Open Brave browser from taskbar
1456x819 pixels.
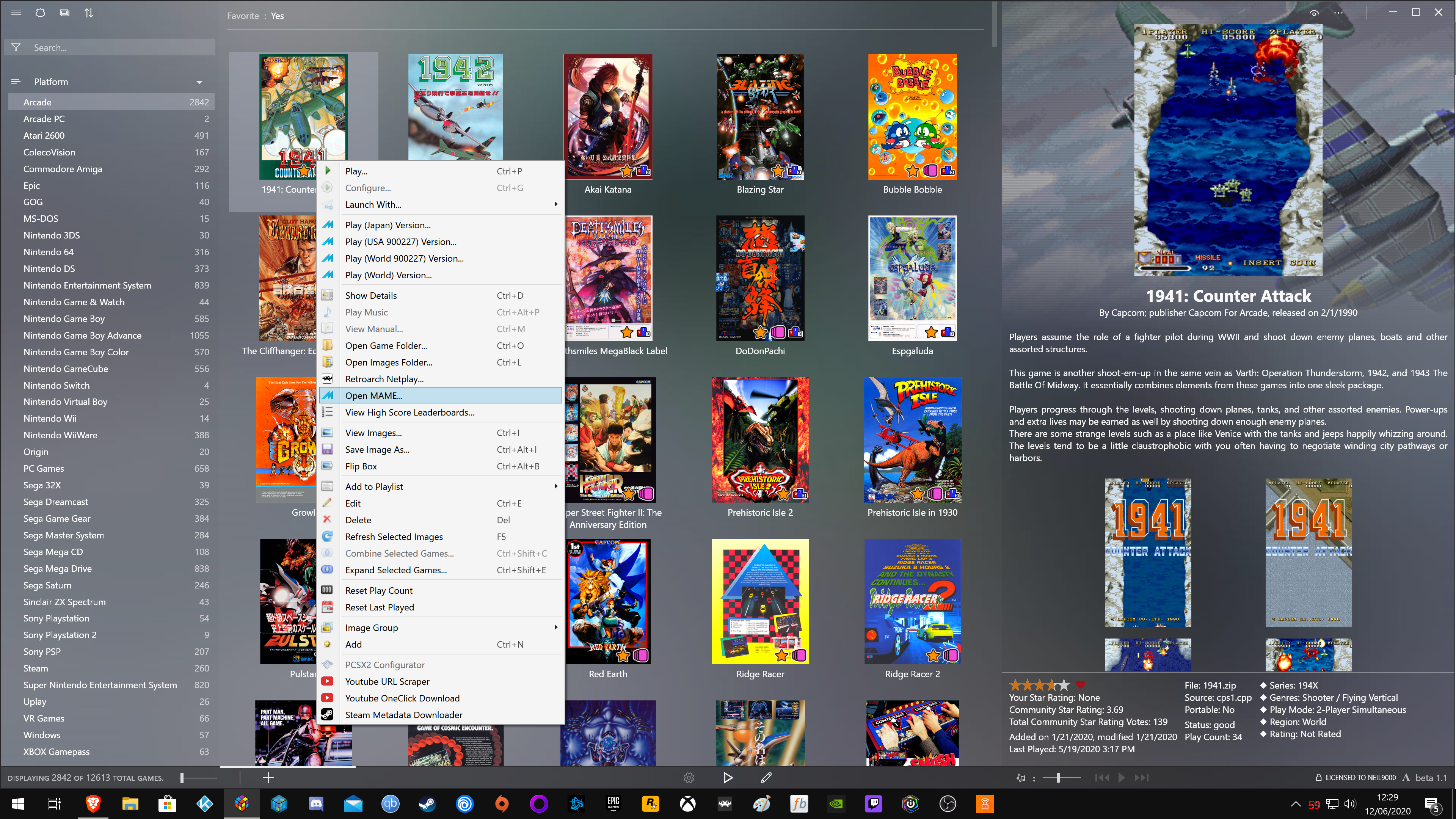pyautogui.click(x=93, y=803)
